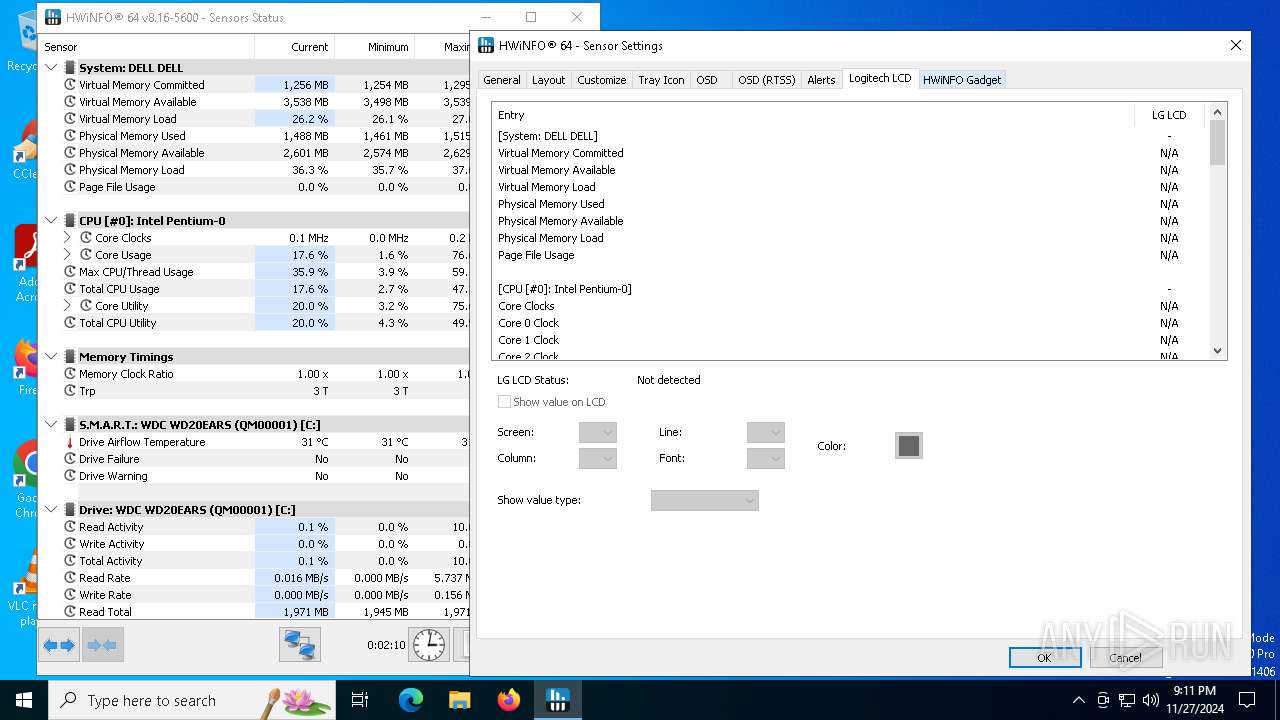Switch to the Alerts tab
This screenshot has width=1280, height=720.
(x=821, y=80)
